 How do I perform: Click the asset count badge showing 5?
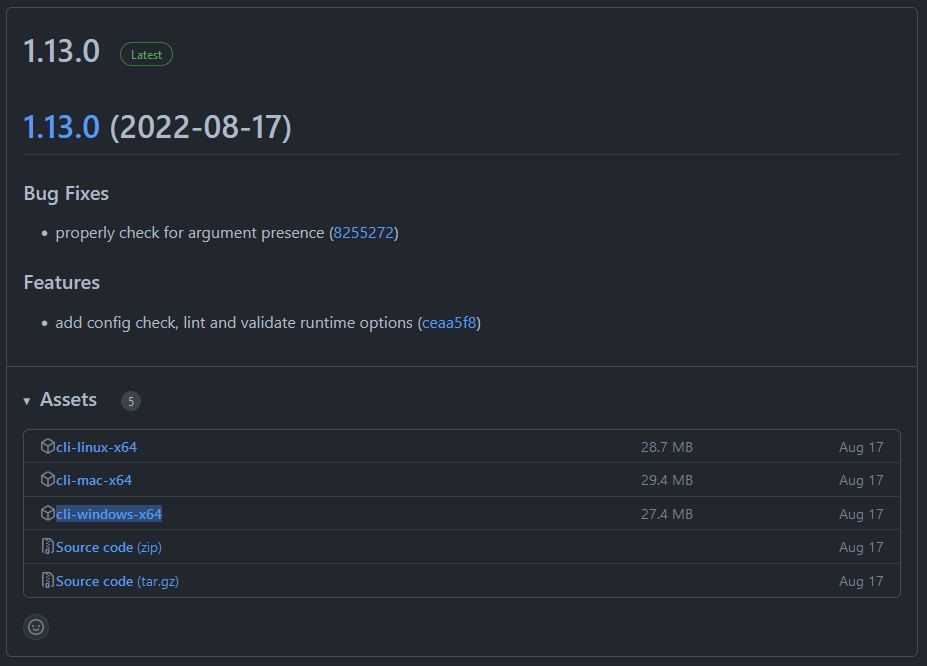130,401
